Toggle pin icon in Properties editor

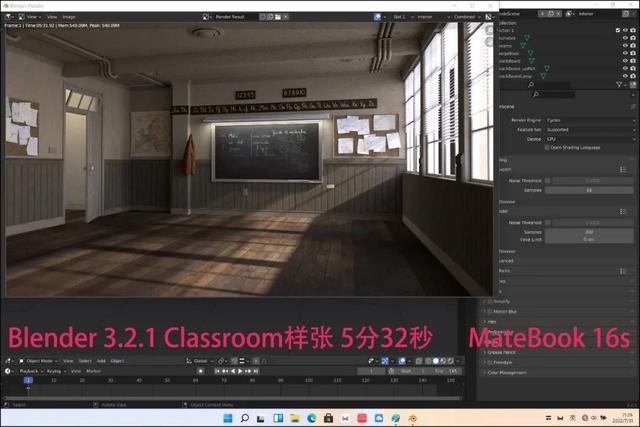coord(633,106)
